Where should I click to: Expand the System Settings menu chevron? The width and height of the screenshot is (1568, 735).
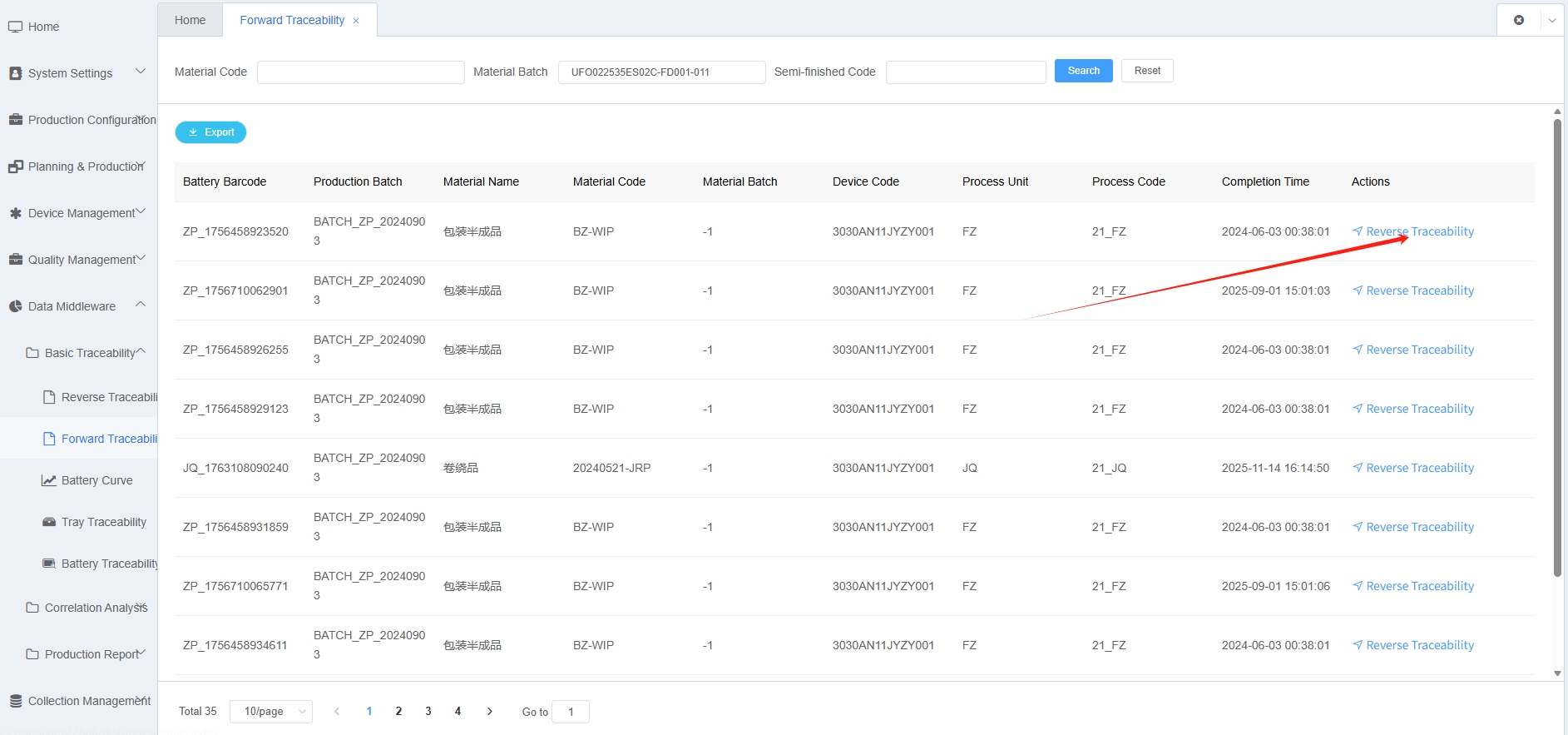coord(141,72)
